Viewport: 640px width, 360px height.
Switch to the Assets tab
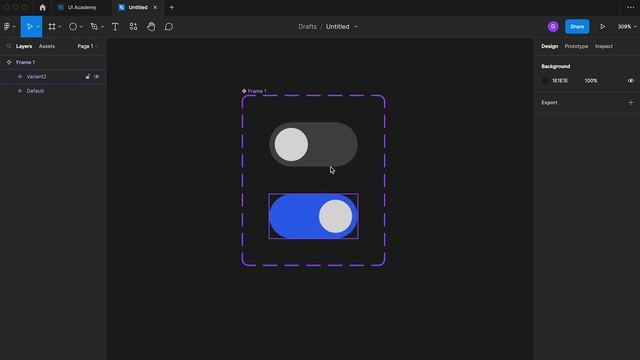pyautogui.click(x=47, y=46)
